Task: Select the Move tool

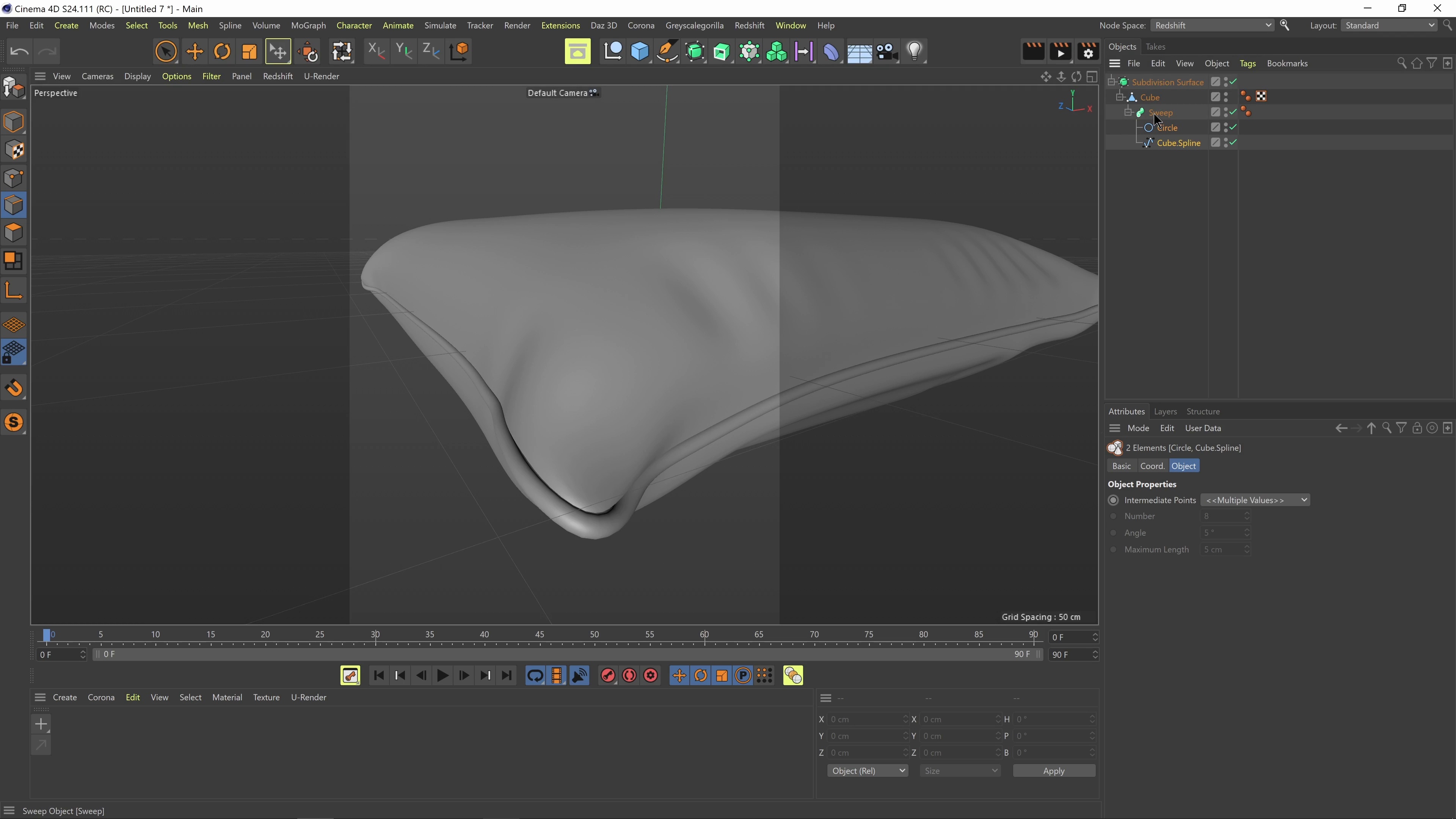Action: coord(195,52)
